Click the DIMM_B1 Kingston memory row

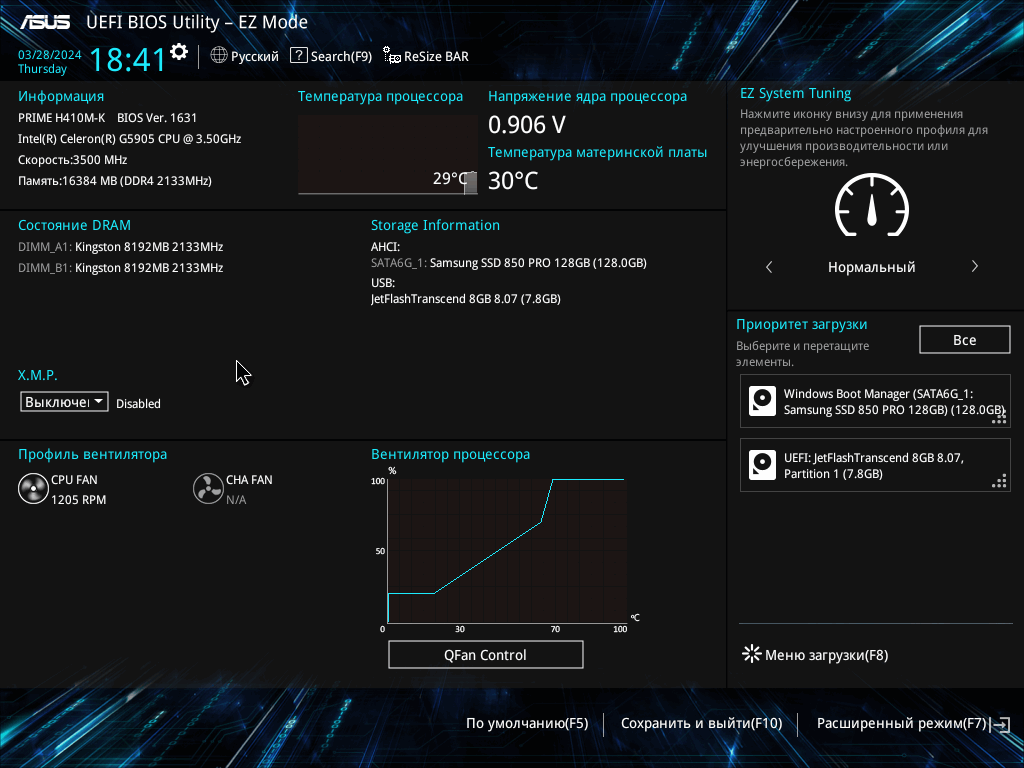tap(121, 268)
